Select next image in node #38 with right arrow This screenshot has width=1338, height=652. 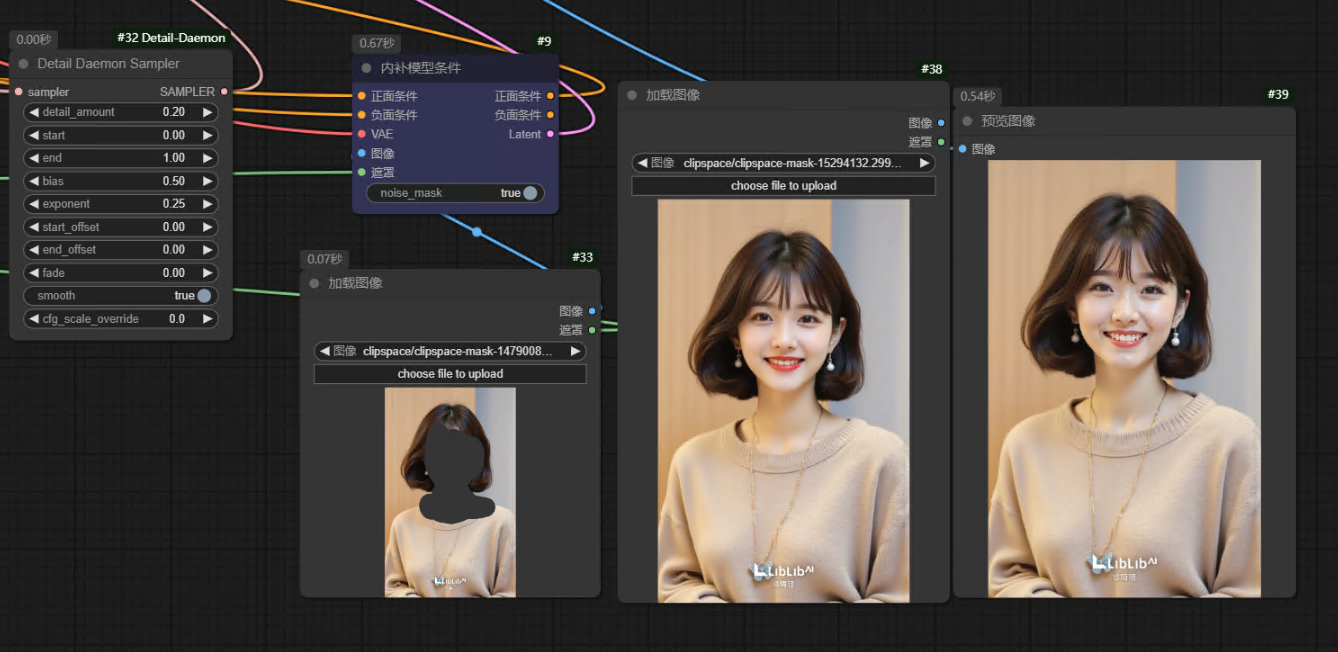(924, 163)
